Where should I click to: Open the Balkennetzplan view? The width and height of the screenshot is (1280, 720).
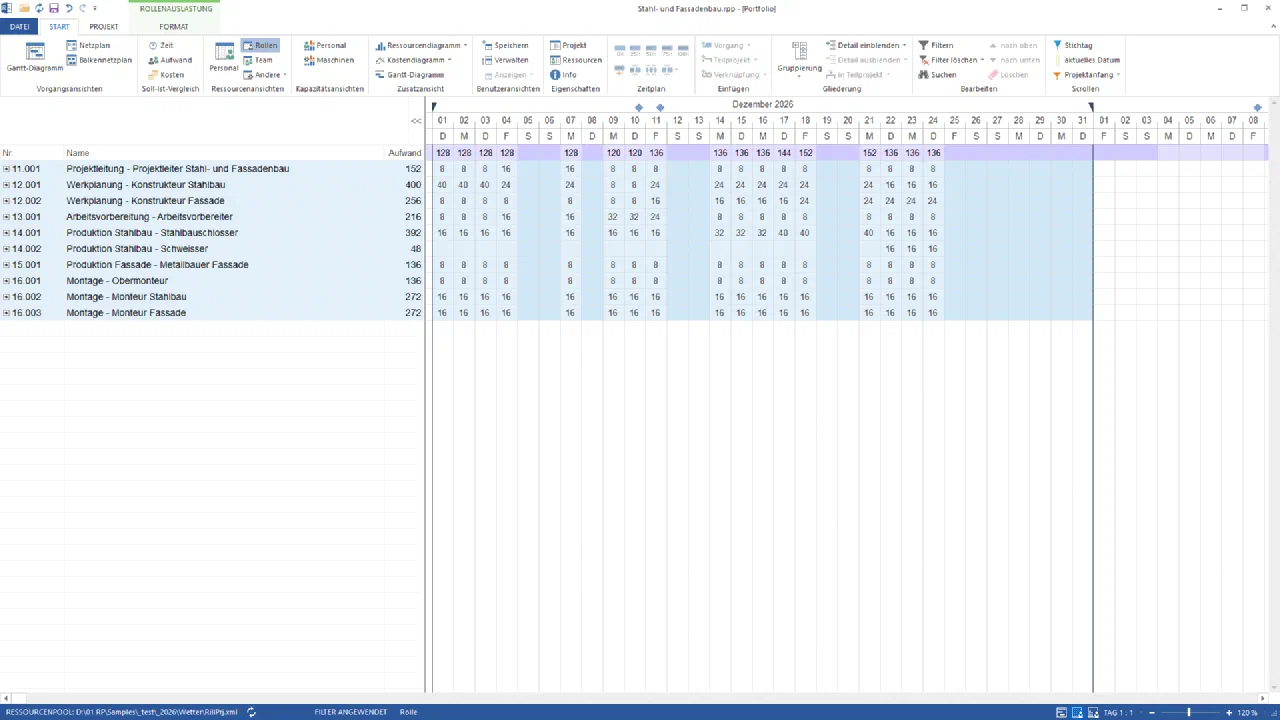[x=99, y=60]
